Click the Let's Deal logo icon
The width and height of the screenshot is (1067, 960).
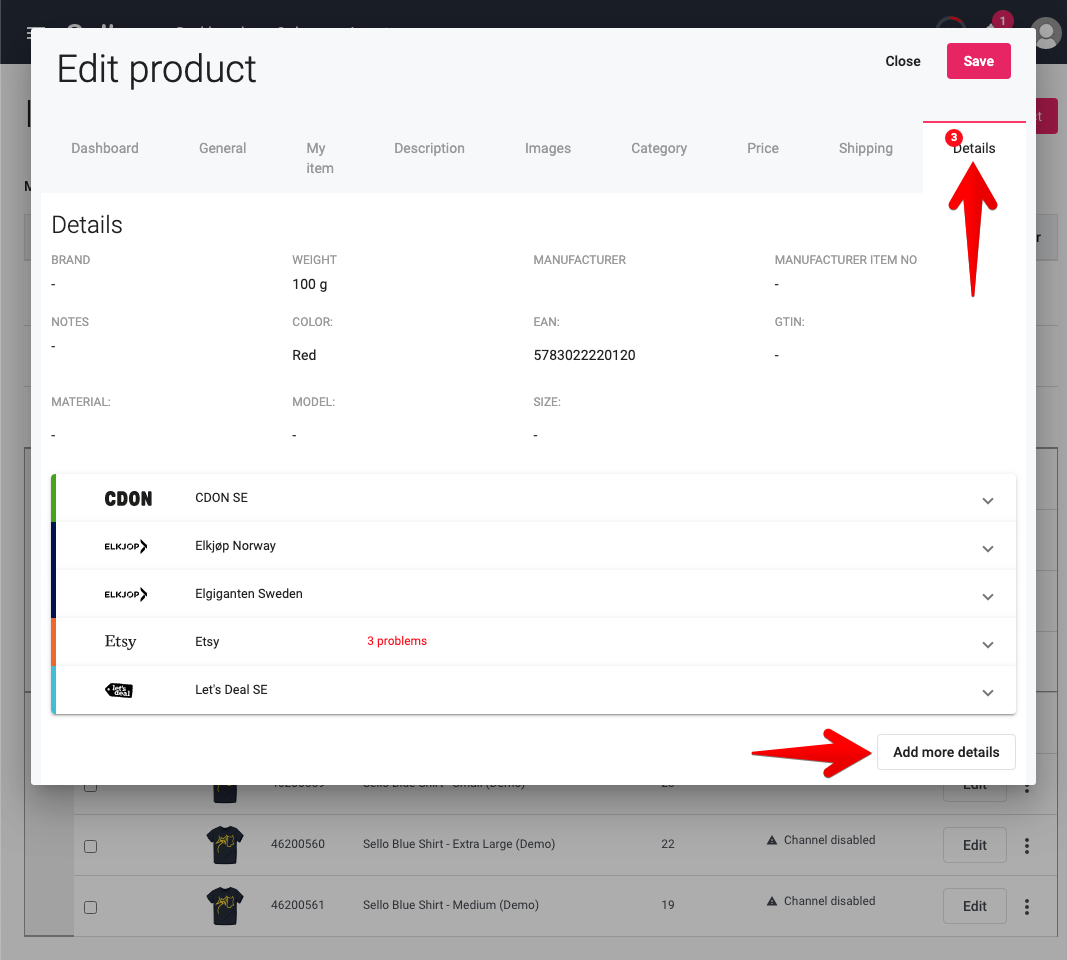point(119,690)
